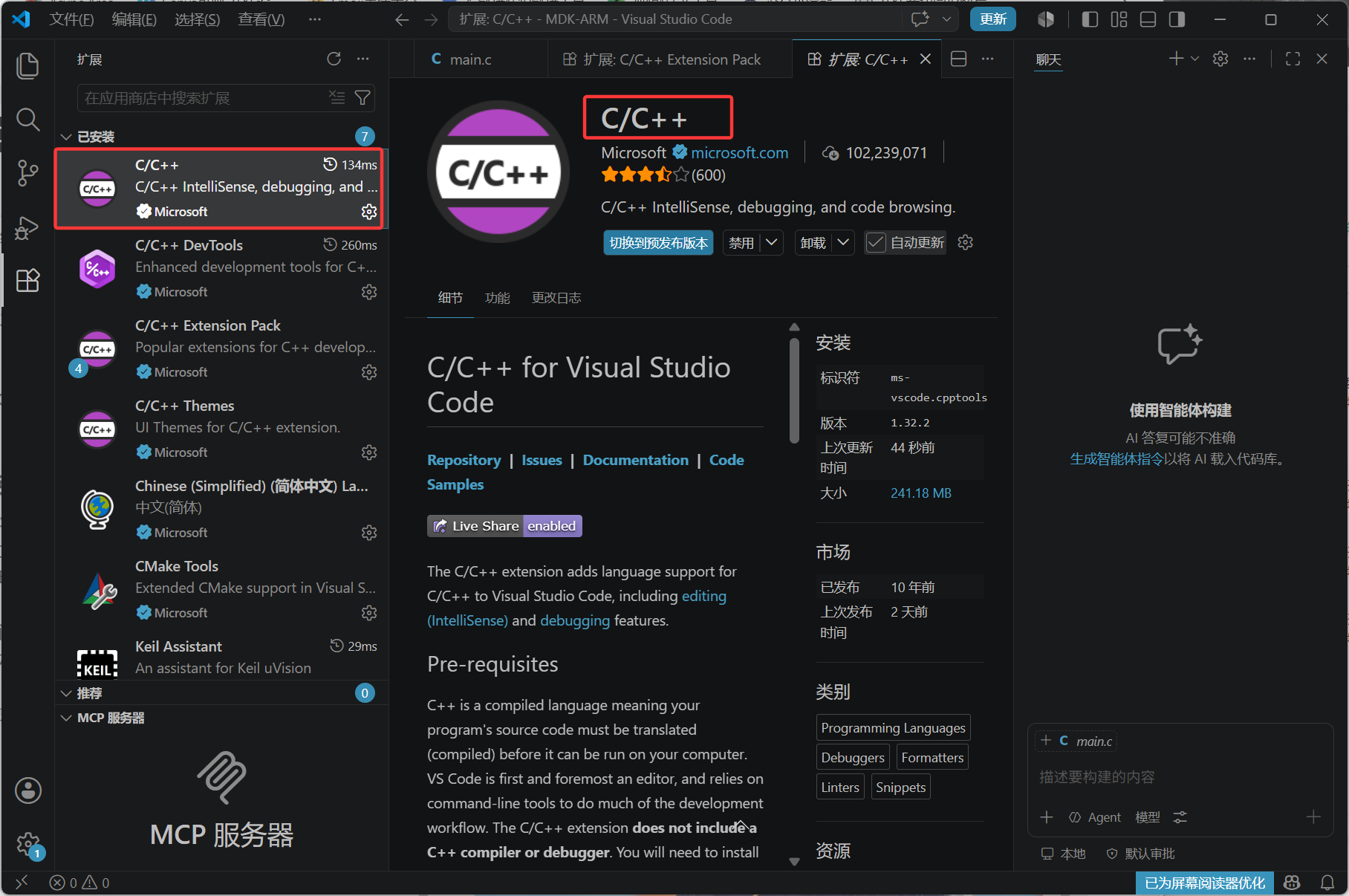Open the customize layout control
The width and height of the screenshot is (1349, 896).
click(1119, 19)
